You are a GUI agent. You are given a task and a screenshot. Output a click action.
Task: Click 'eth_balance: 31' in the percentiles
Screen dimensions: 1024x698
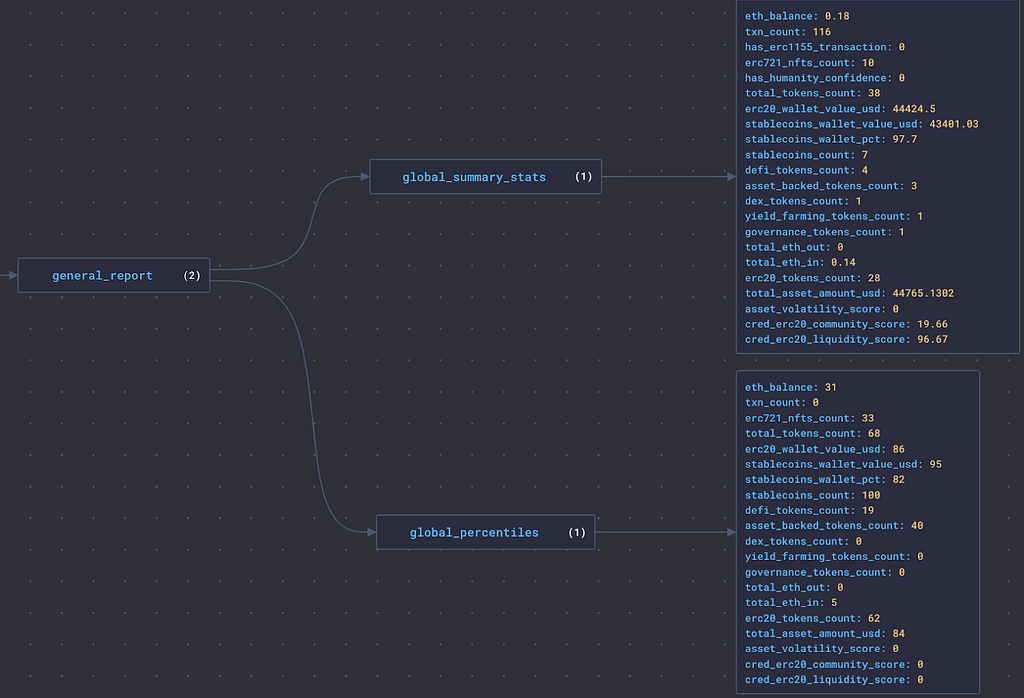[x=790, y=387]
